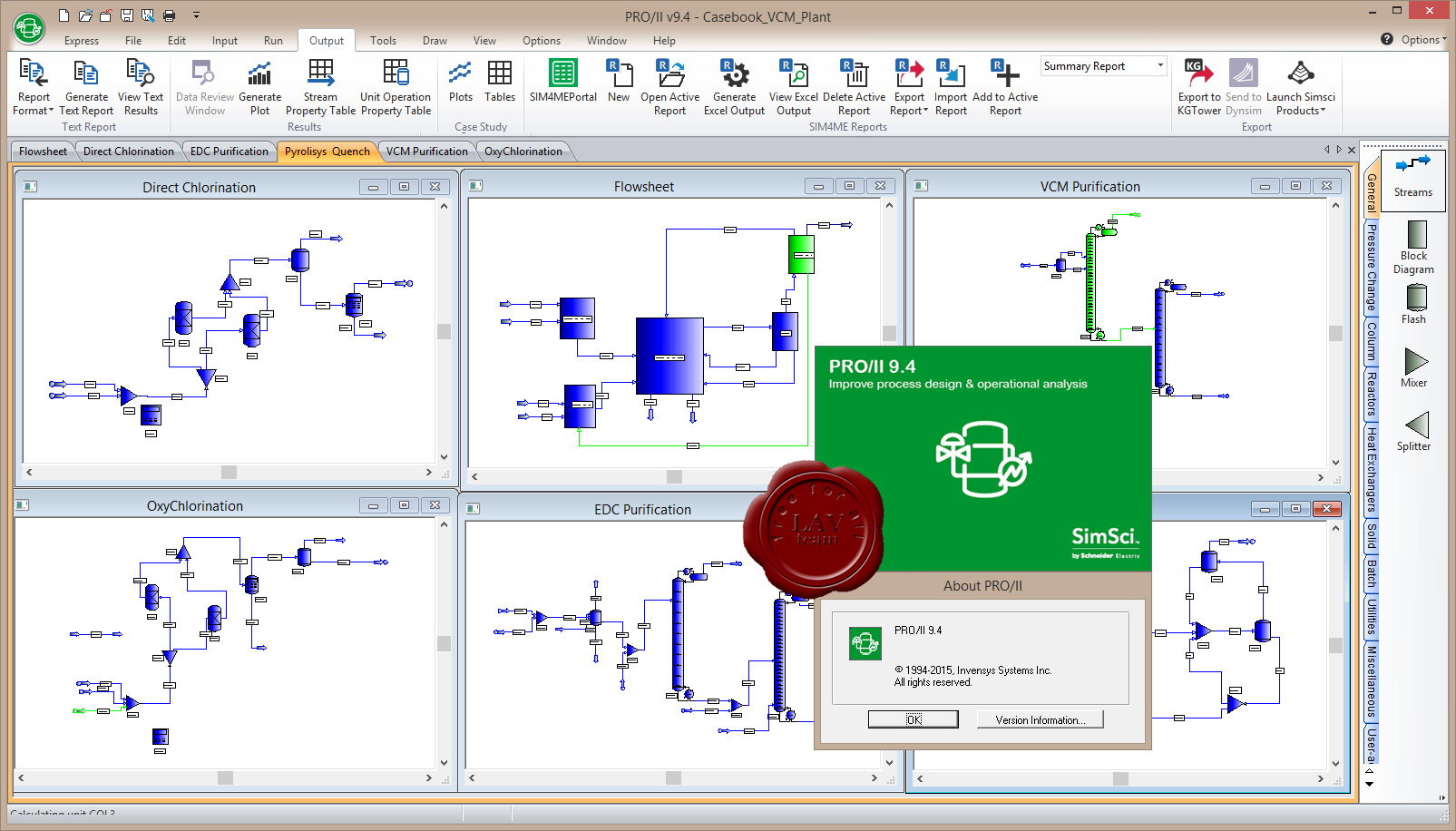Open case study Tables

(x=500, y=82)
